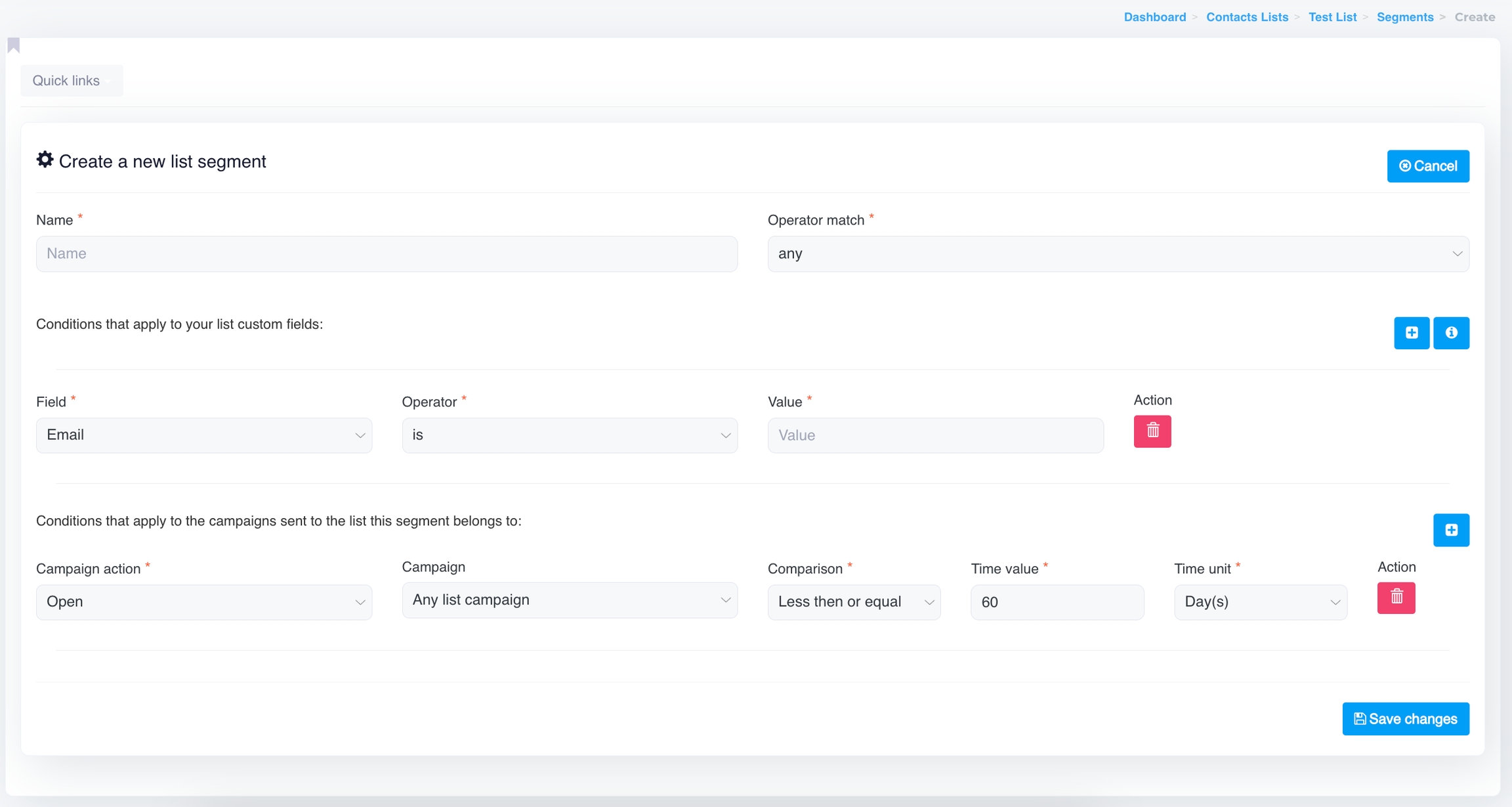Click the bookmark icon at top left
The width and height of the screenshot is (1512, 807).
(14, 45)
